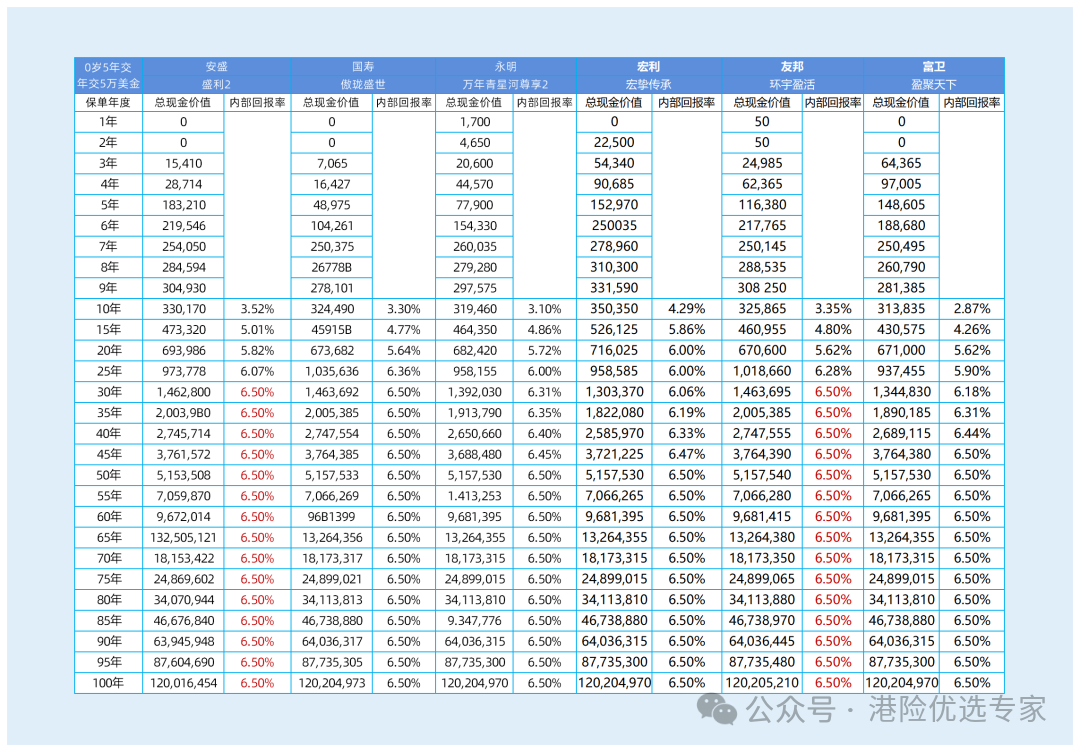Click the value 120,205,210
The height and width of the screenshot is (752, 1080).
[x=762, y=683]
